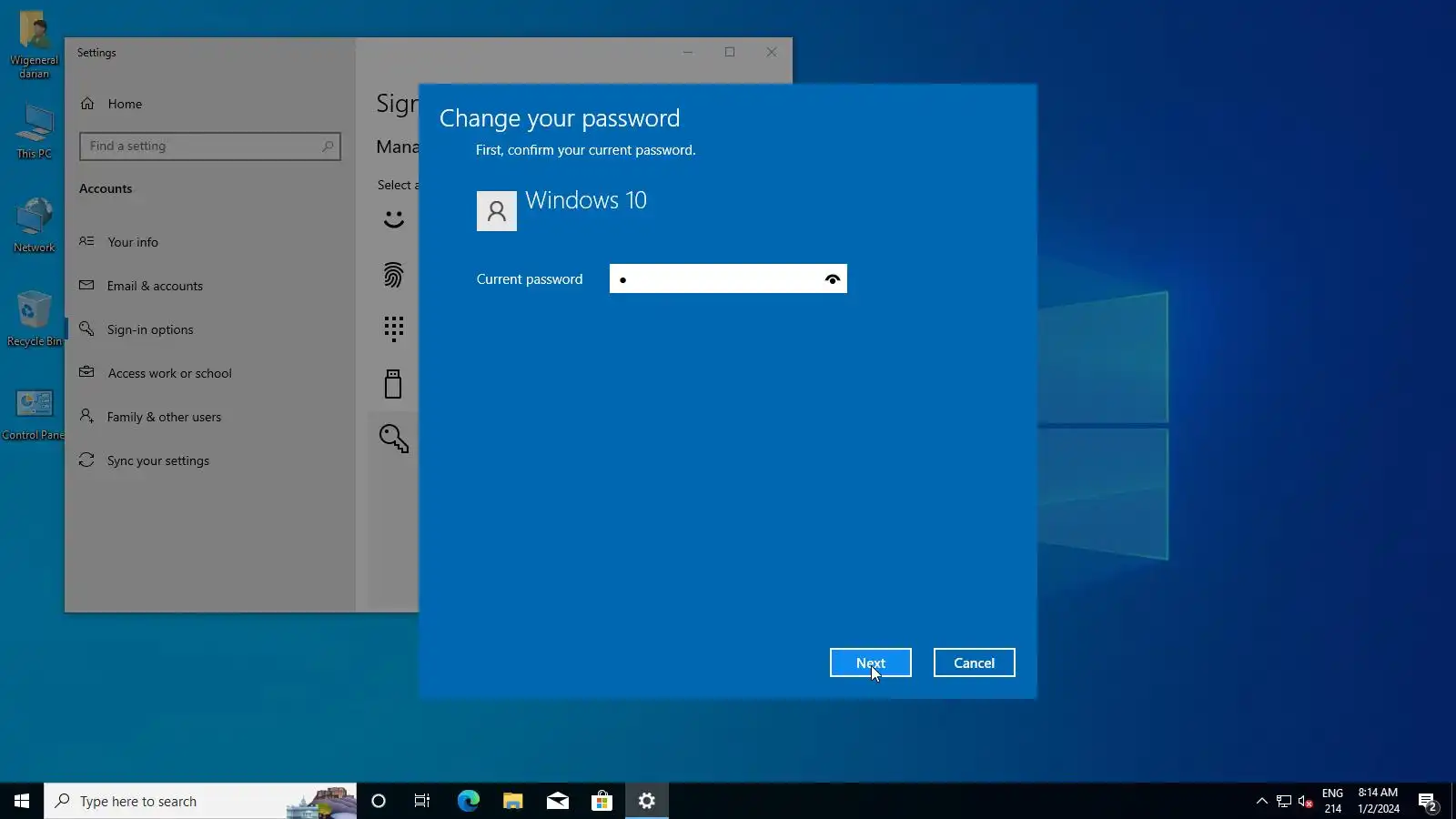This screenshot has width=1456, height=819.
Task: Maximize the Settings window
Action: click(730, 52)
